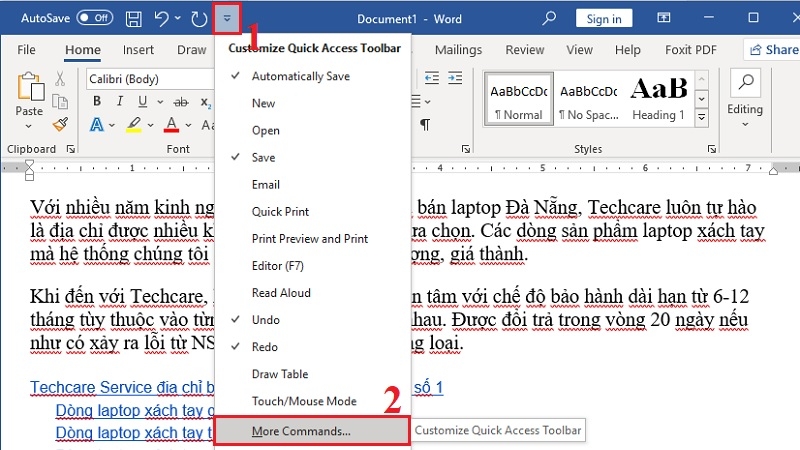
Task: Open Ribbon Display Options icon
Action: point(663,18)
